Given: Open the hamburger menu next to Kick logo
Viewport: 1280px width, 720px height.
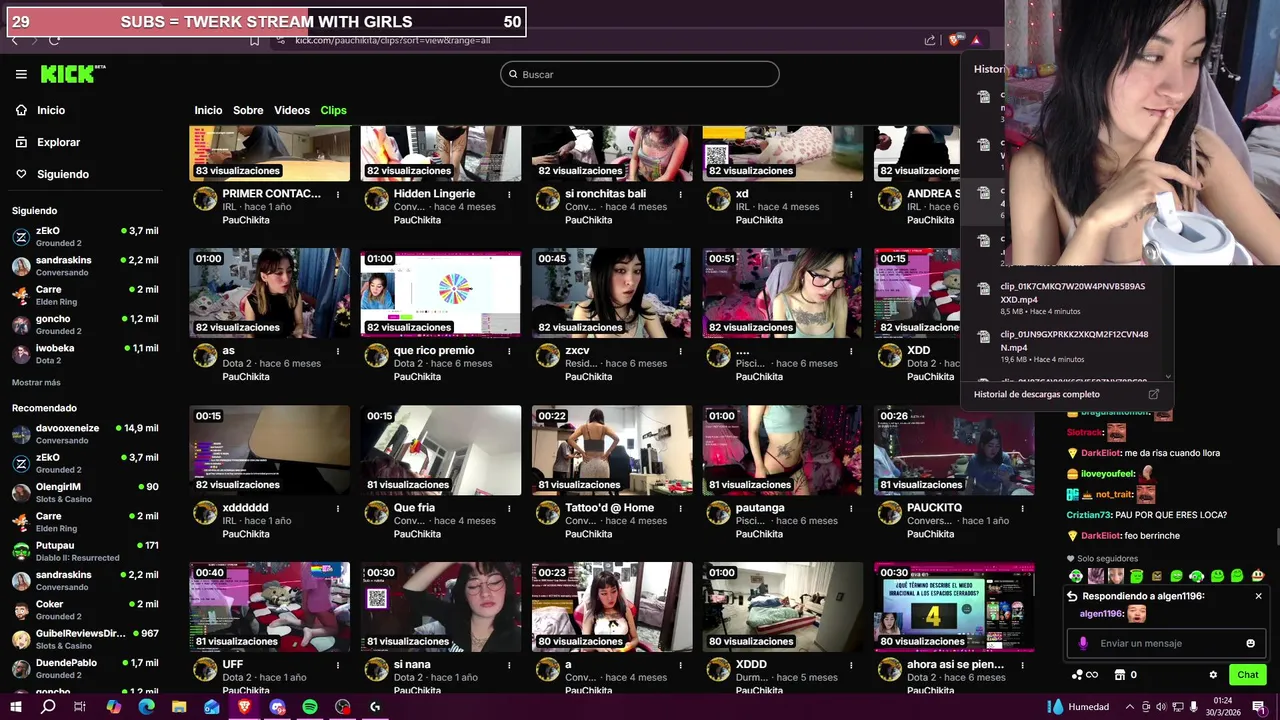Looking at the screenshot, I should (x=21, y=74).
